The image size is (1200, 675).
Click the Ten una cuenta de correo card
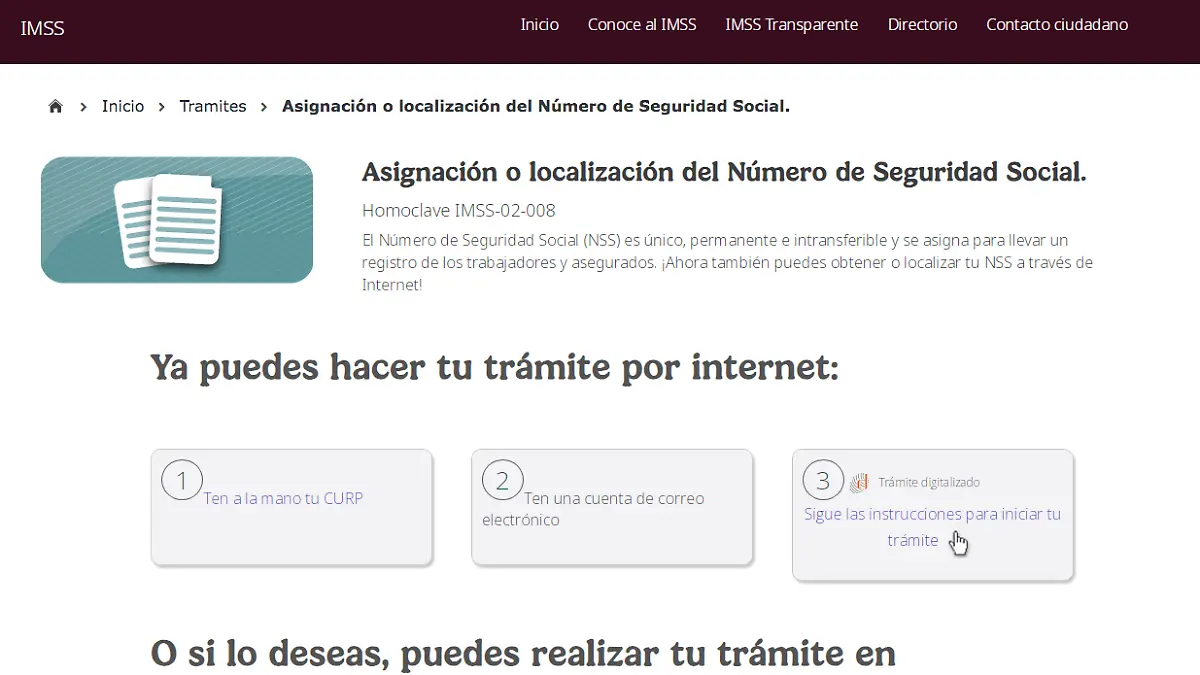[x=612, y=508]
